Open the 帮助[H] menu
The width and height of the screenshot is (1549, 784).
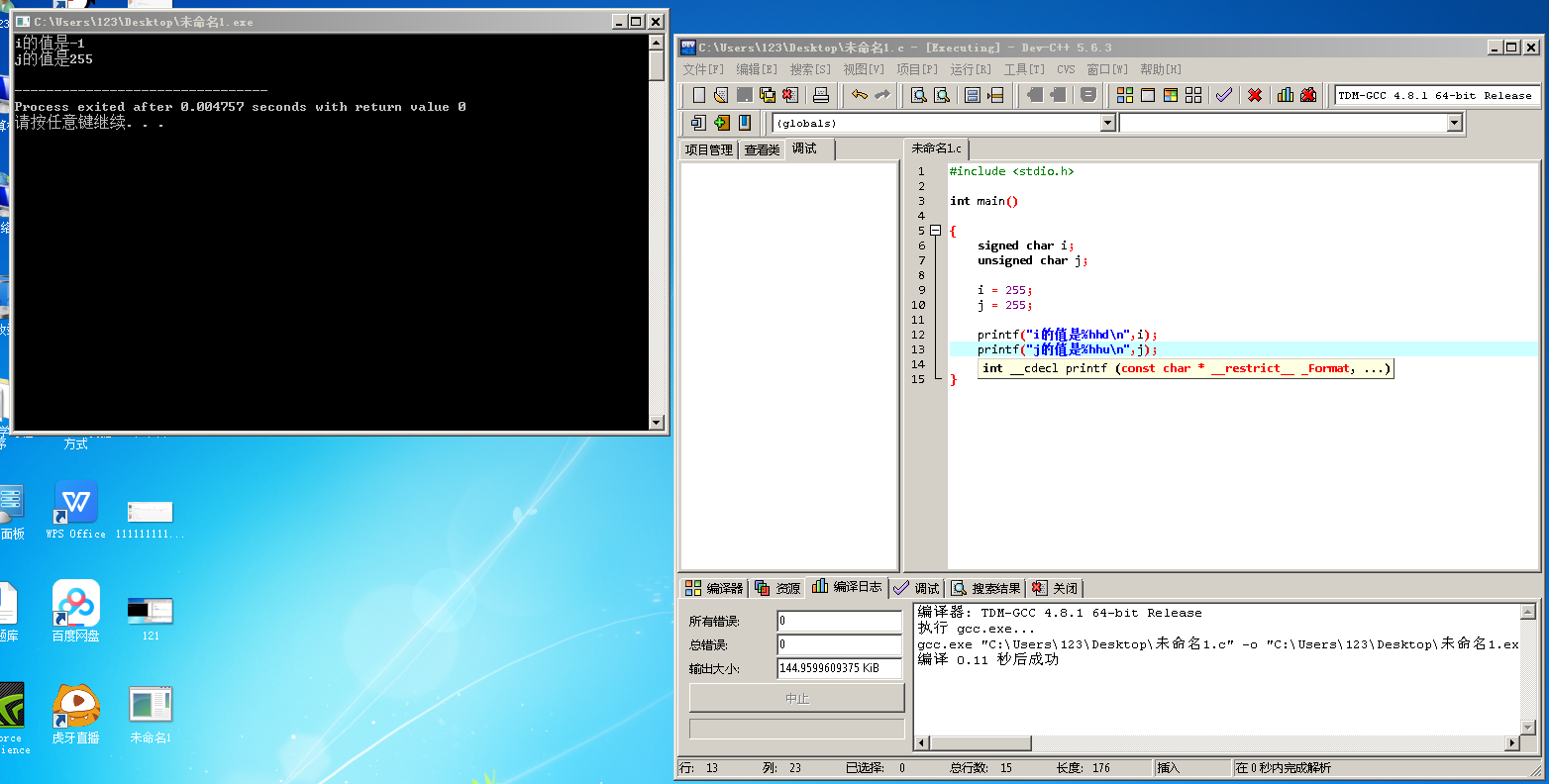[x=1161, y=69]
